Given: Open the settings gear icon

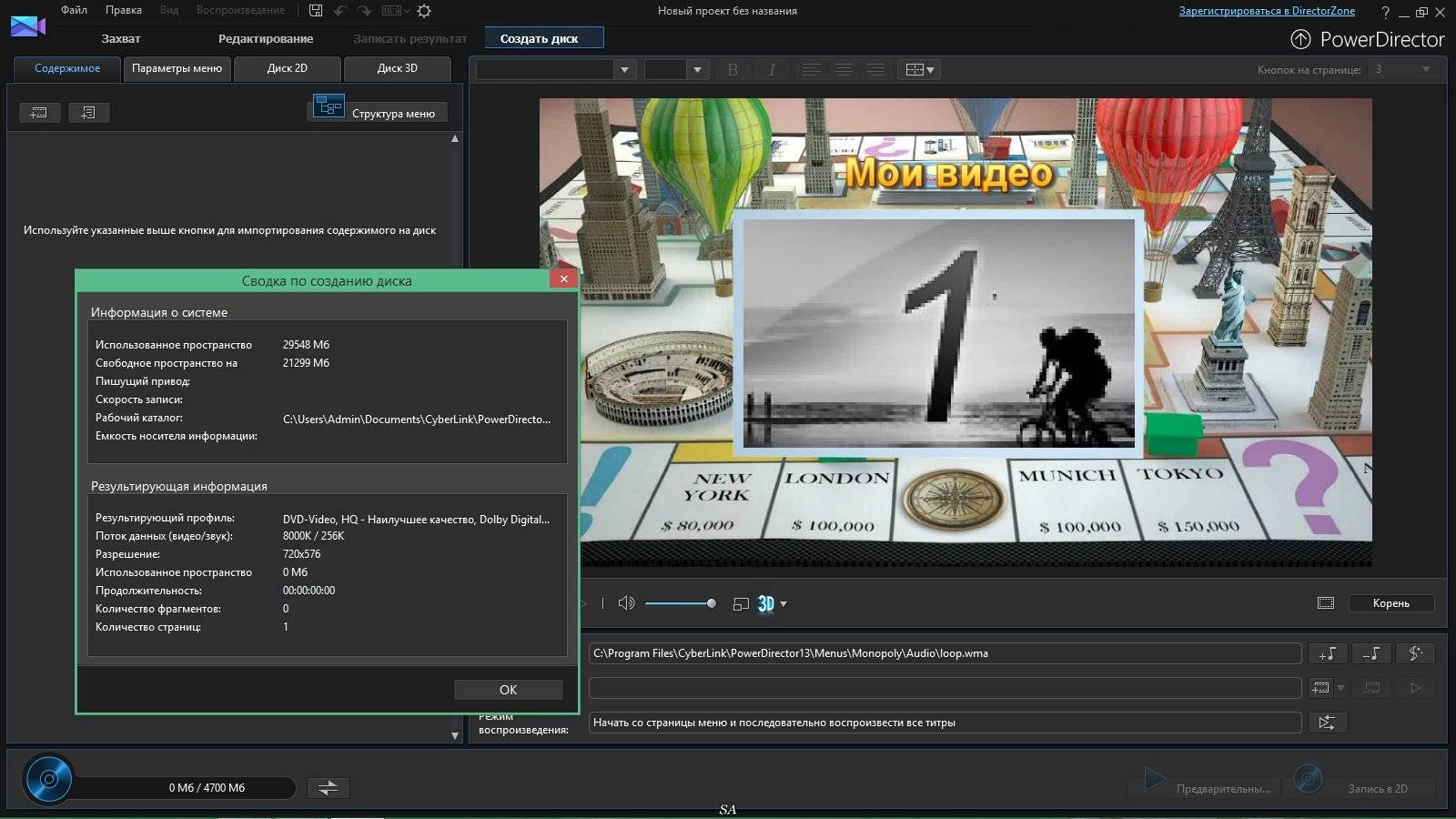Looking at the screenshot, I should click(x=424, y=11).
